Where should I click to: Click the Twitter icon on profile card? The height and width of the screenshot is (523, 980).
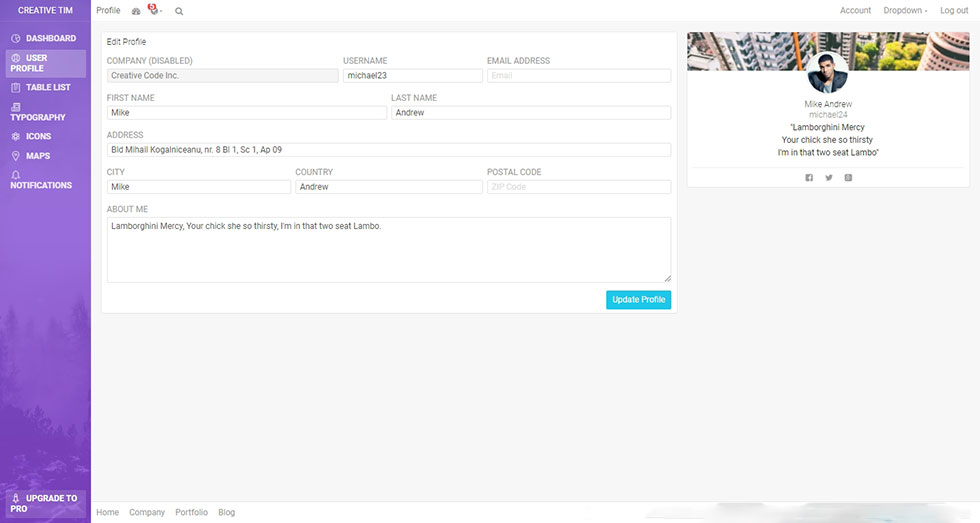(828, 177)
